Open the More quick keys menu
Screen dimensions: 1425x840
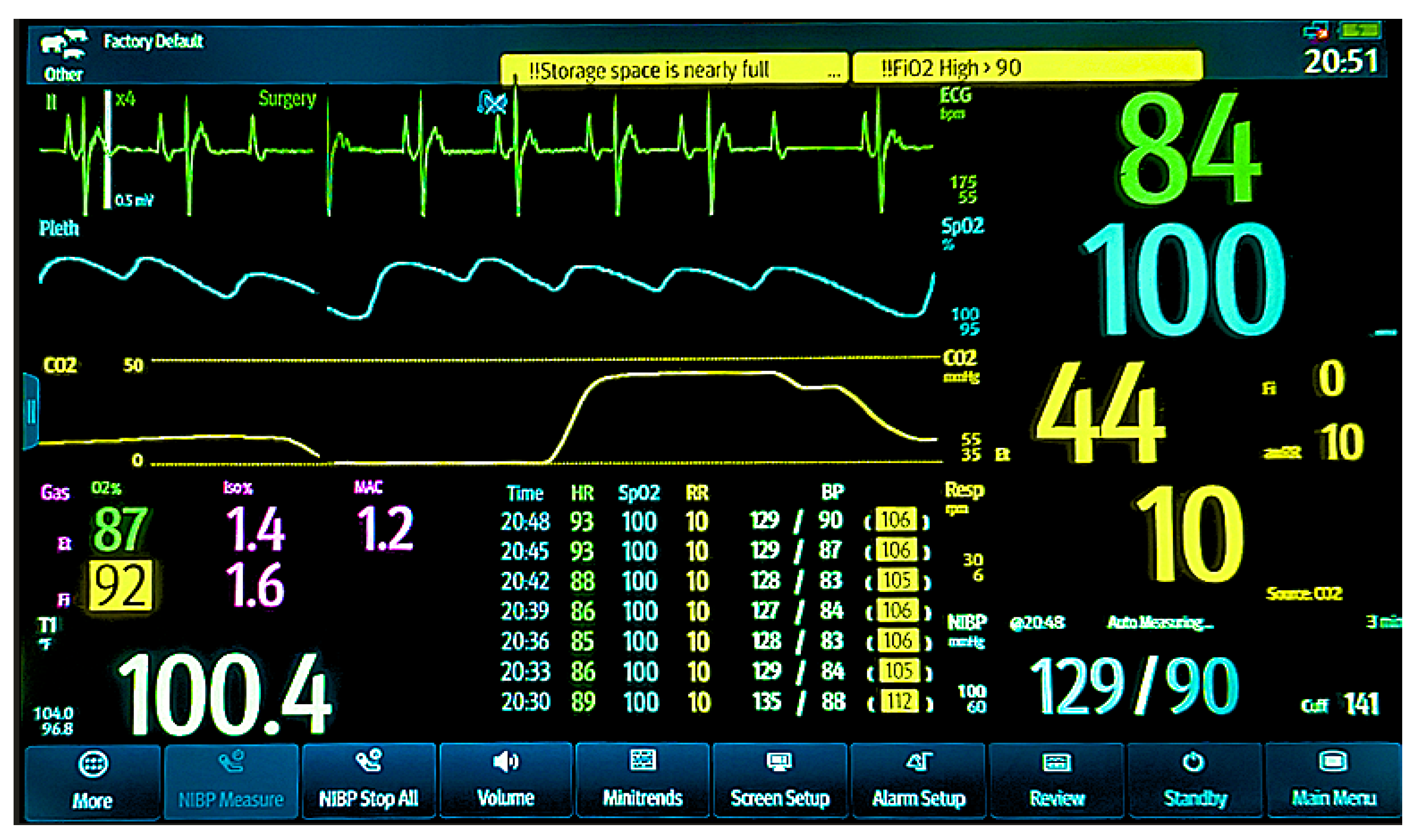point(93,782)
